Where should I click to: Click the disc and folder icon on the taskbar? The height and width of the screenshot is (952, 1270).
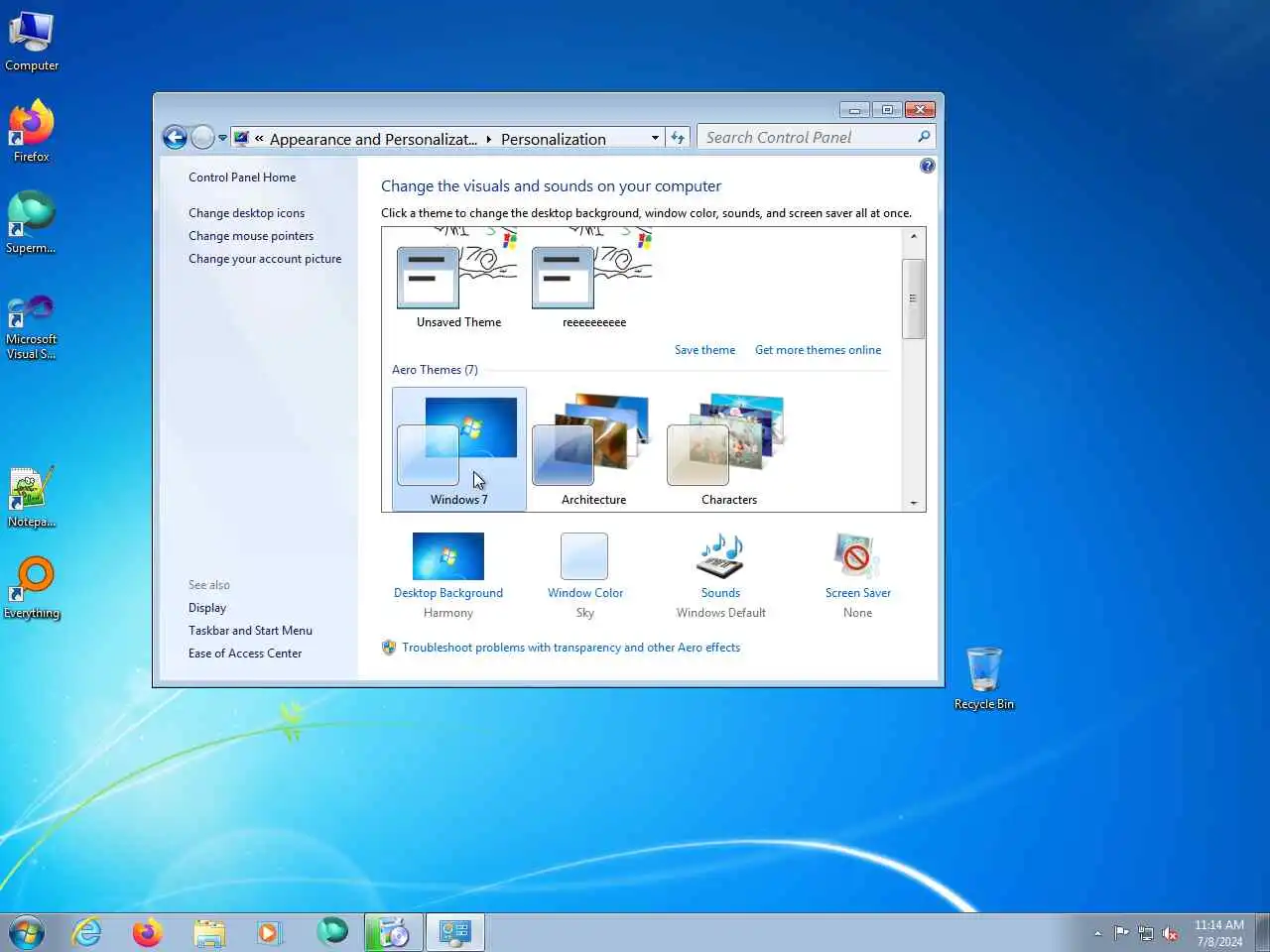click(x=394, y=932)
